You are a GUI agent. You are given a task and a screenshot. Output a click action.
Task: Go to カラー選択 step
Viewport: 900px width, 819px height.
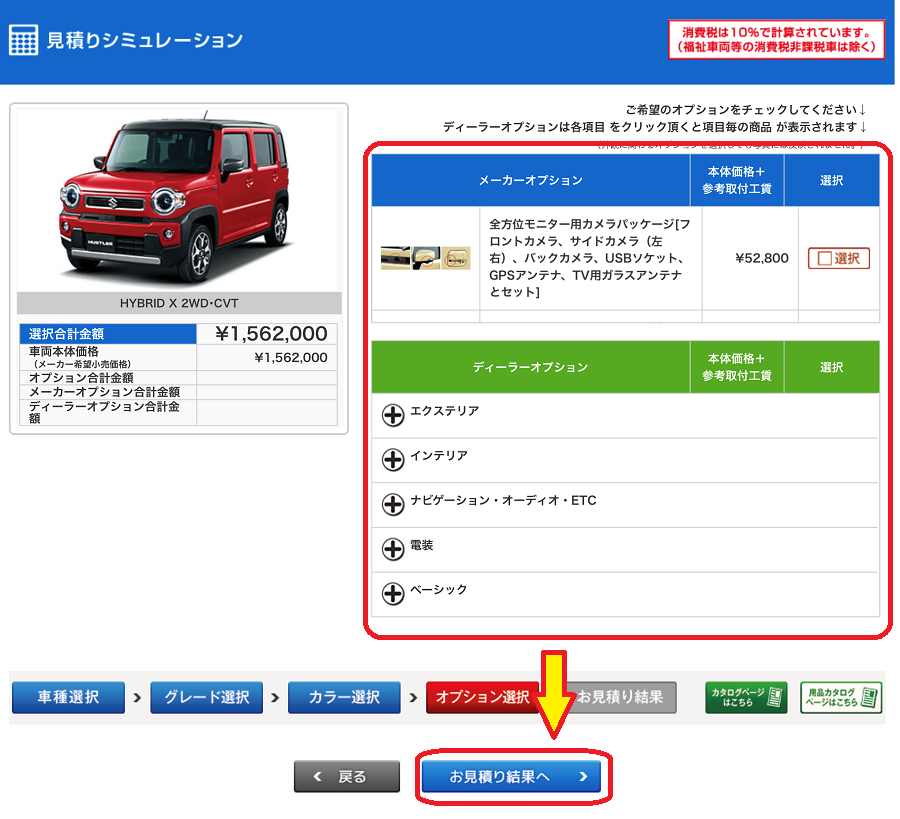pyautogui.click(x=344, y=697)
